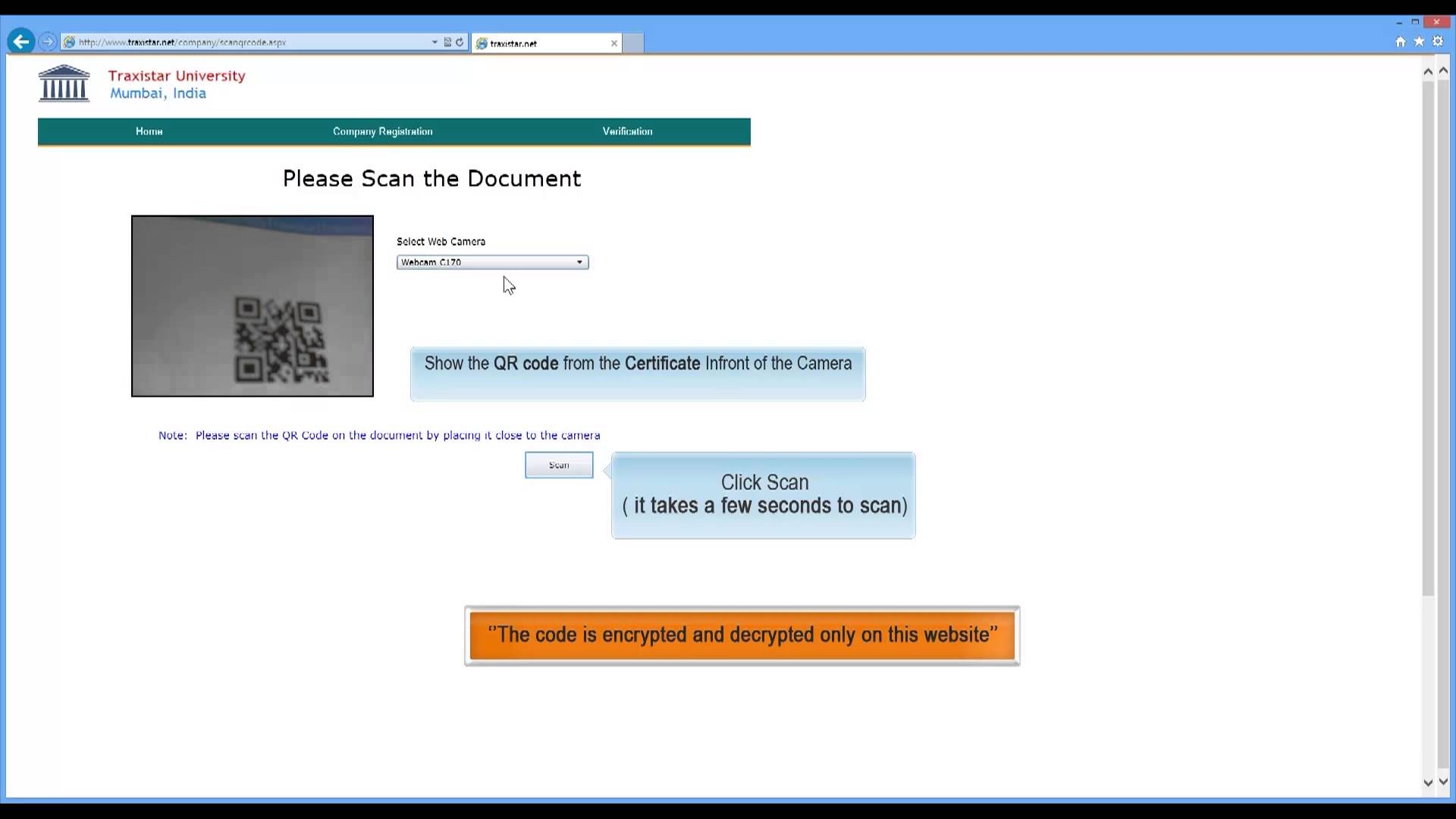Click the Note about scanning QR code
The width and height of the screenshot is (1456, 819).
point(379,435)
